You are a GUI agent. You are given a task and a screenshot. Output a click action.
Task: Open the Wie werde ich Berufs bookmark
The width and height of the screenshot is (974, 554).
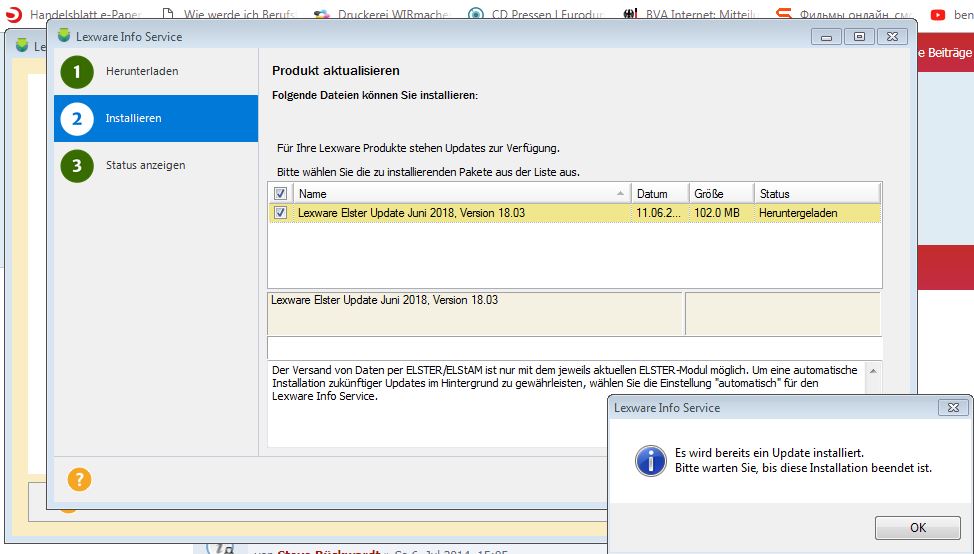click(x=230, y=14)
